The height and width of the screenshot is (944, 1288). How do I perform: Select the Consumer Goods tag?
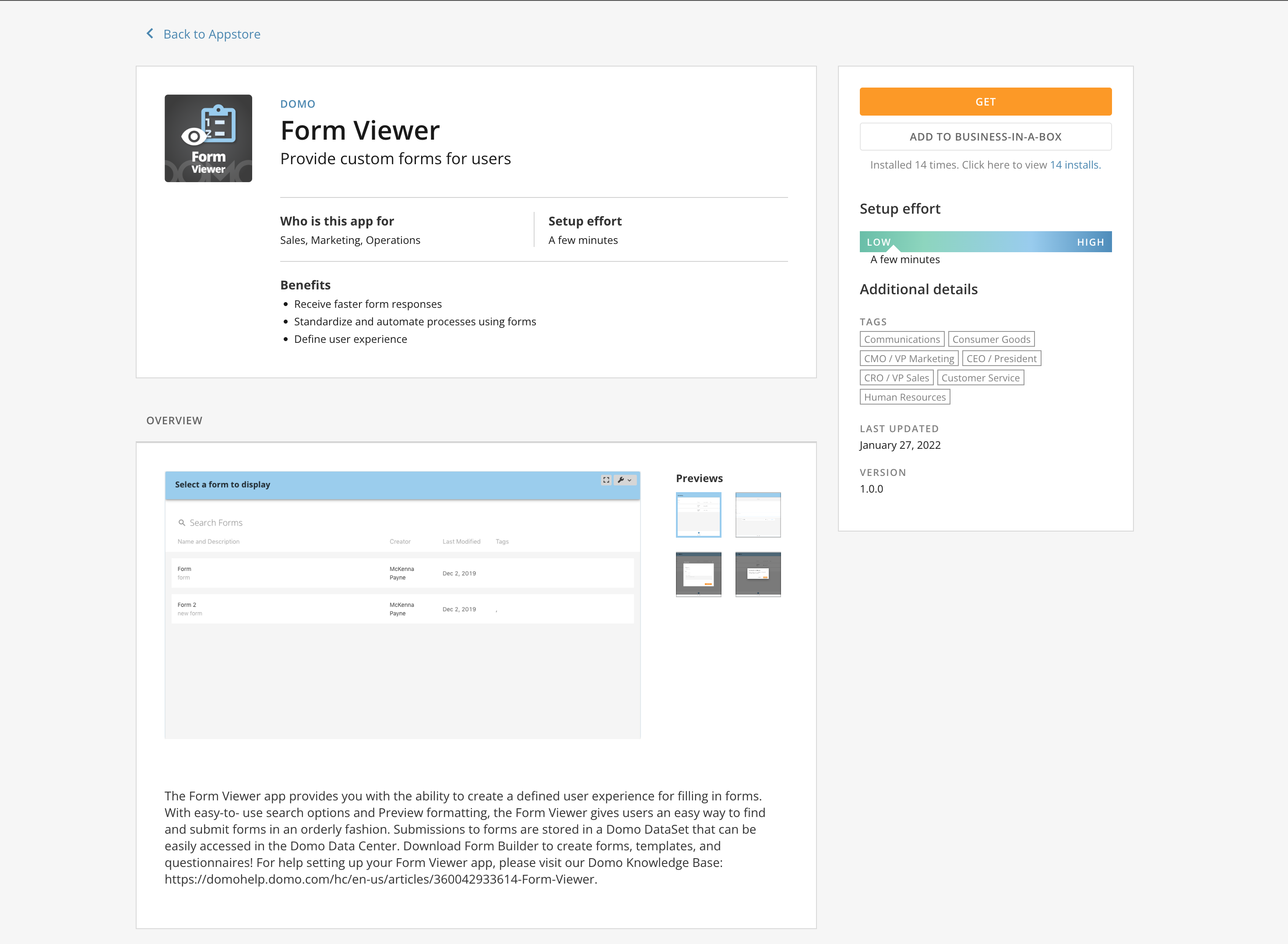coord(991,339)
